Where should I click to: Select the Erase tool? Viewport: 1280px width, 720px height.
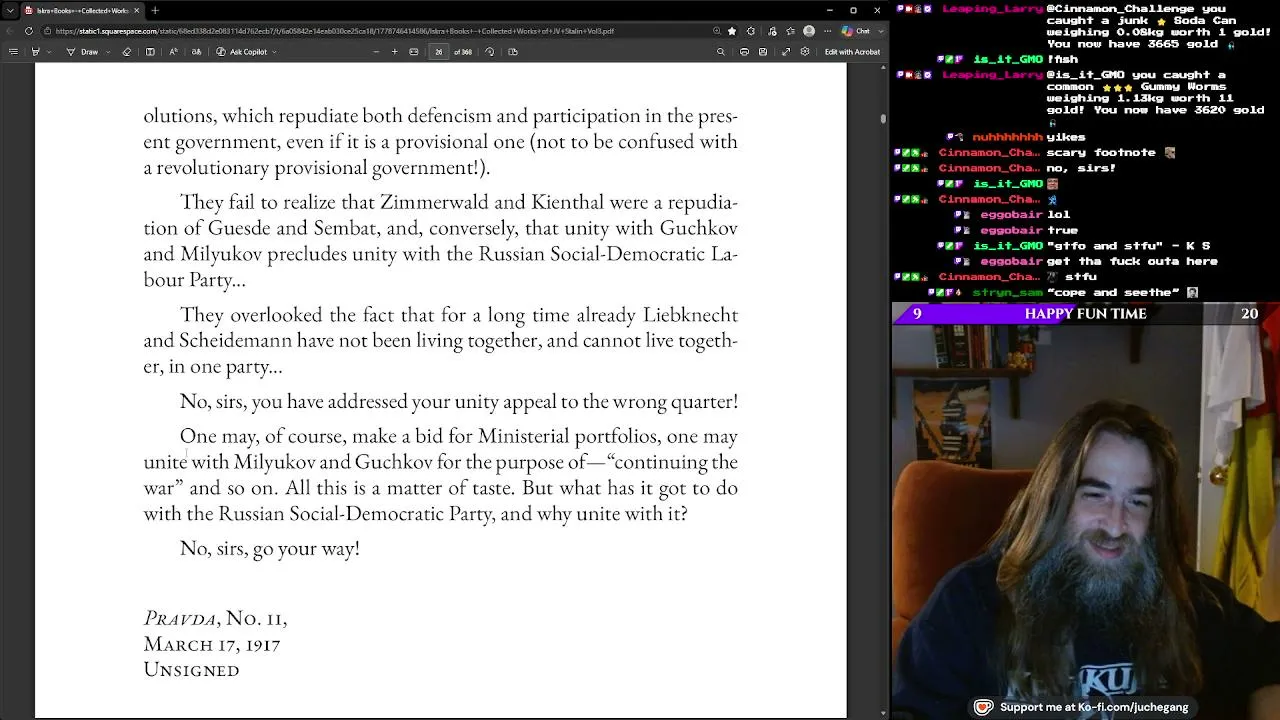click(127, 52)
